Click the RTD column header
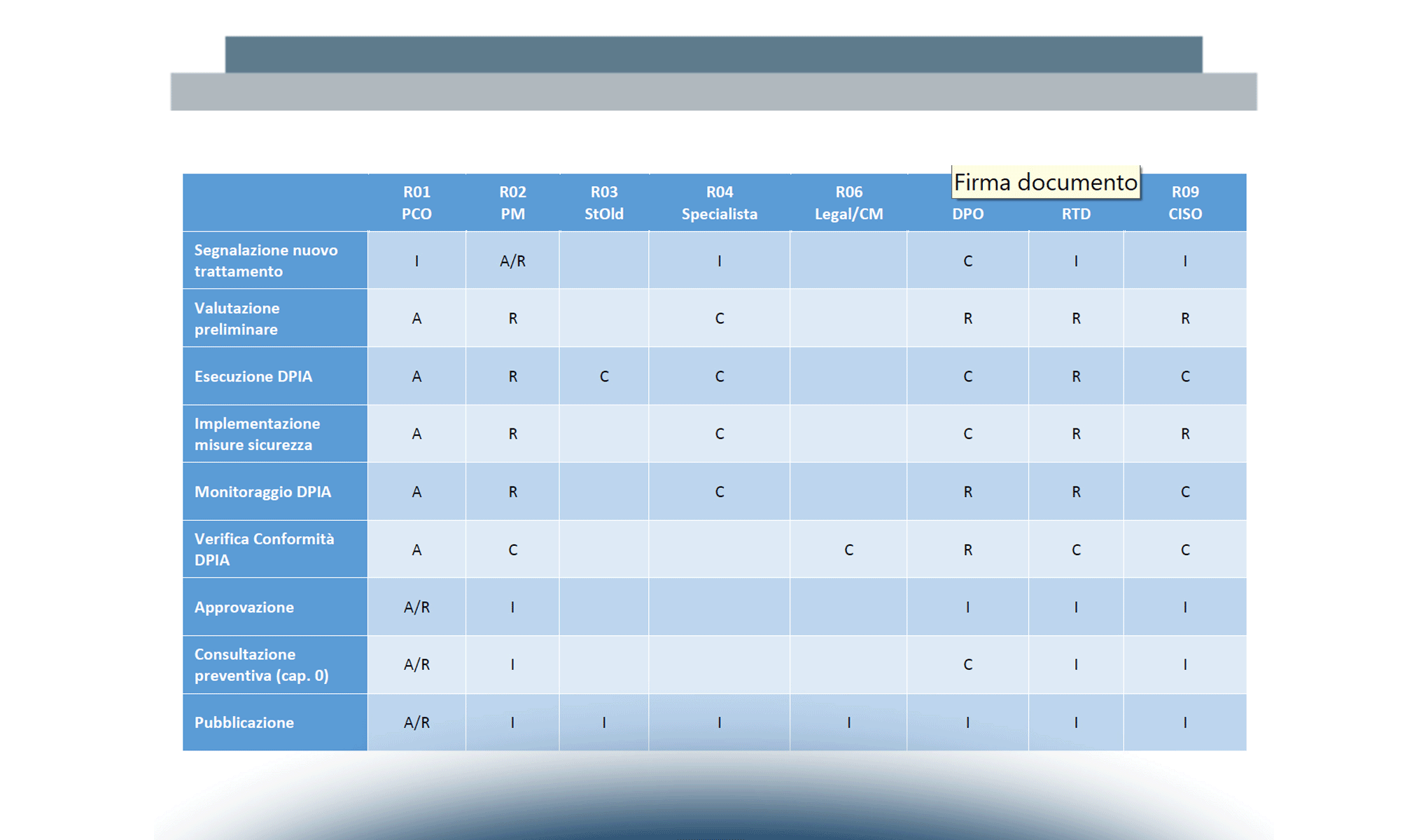1428x840 pixels. point(1076,213)
